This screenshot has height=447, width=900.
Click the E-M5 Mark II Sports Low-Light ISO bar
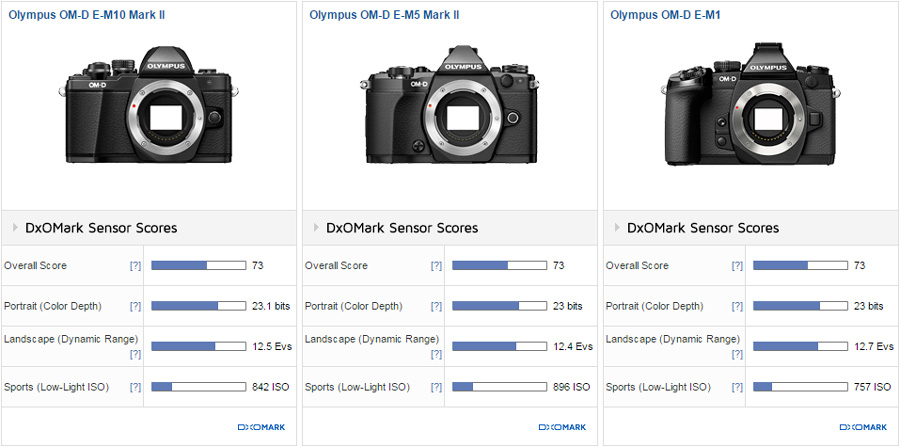pyautogui.click(x=498, y=387)
